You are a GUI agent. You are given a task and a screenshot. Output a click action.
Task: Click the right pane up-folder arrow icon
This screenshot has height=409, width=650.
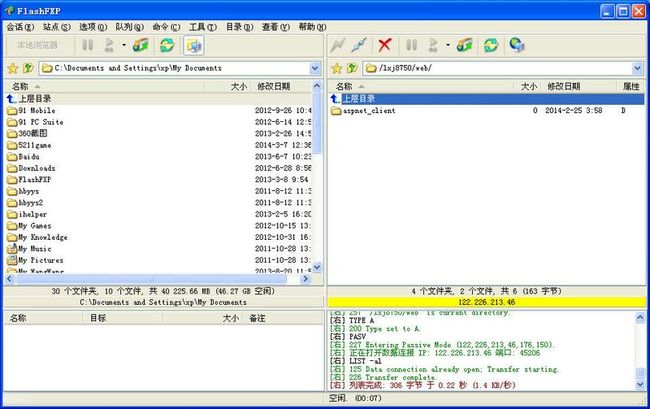352,68
